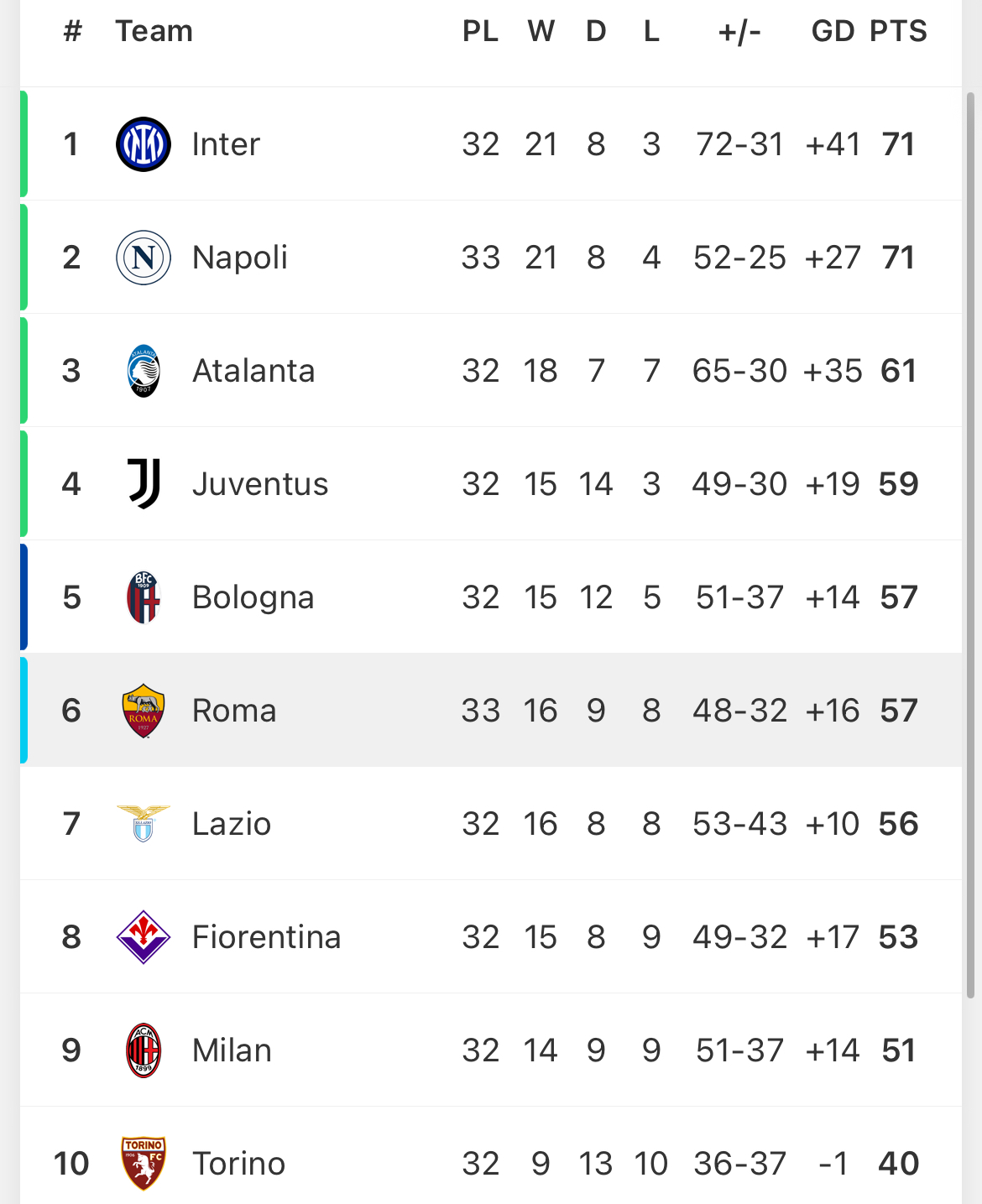Sort table by PTS column header

tap(898, 31)
